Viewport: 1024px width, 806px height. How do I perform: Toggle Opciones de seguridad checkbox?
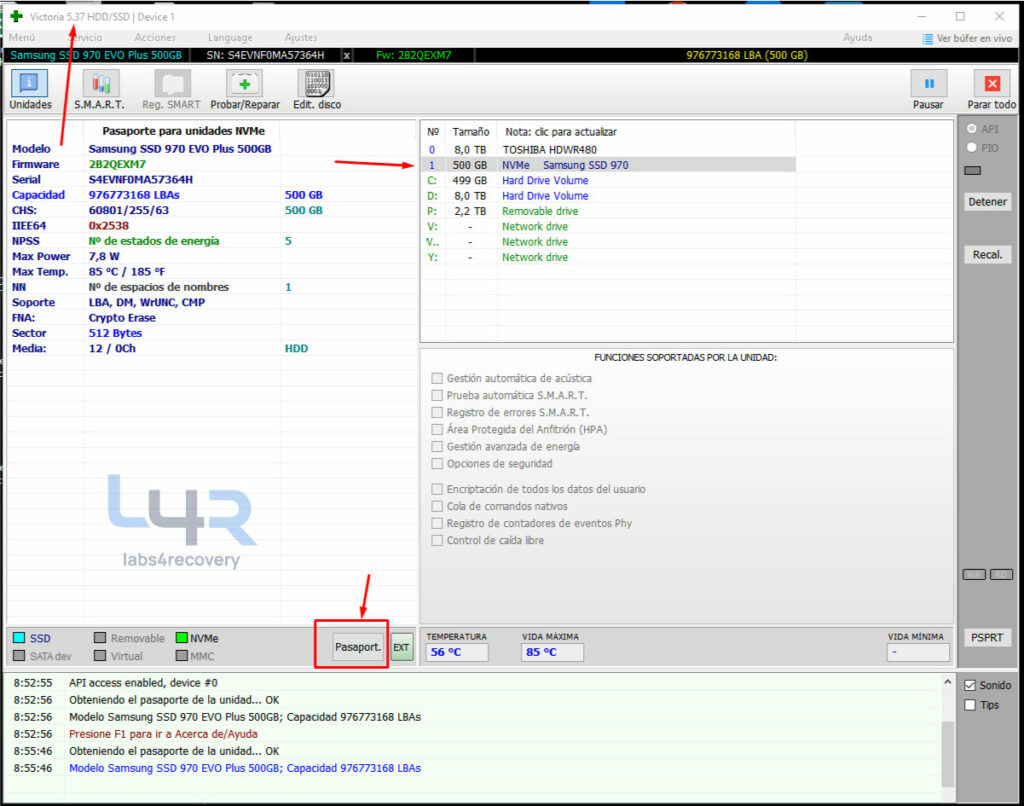click(x=437, y=464)
